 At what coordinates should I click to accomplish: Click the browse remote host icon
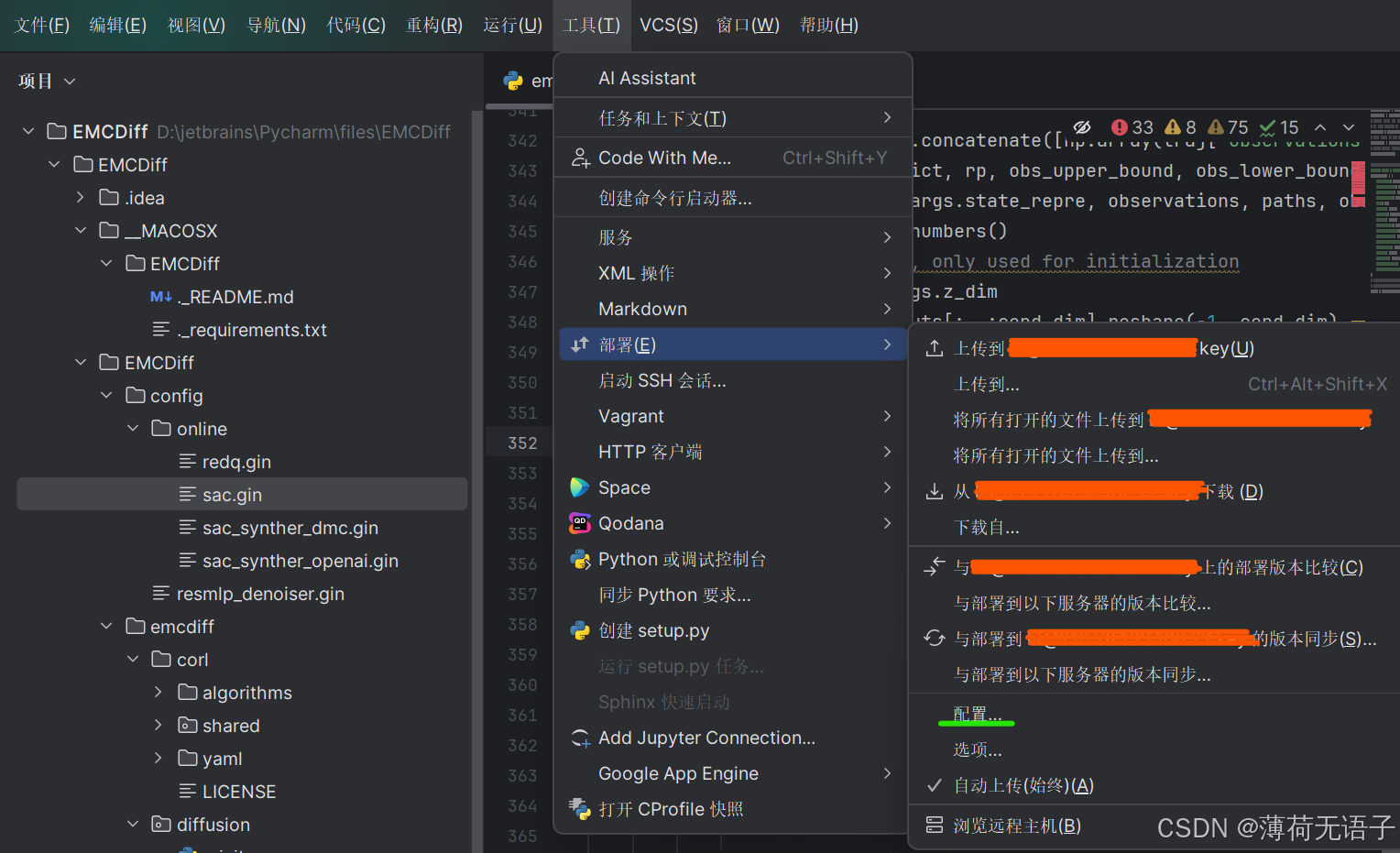click(x=935, y=826)
